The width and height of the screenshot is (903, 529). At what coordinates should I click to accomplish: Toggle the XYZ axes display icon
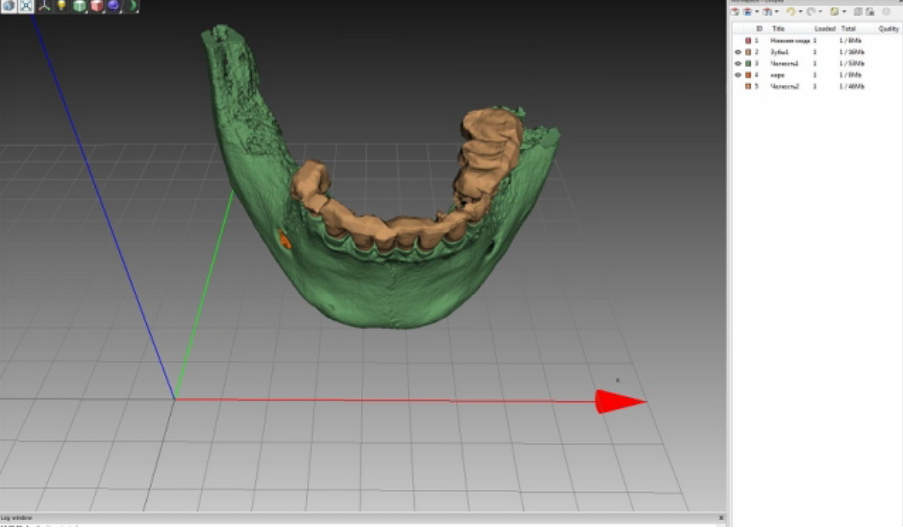coord(44,6)
